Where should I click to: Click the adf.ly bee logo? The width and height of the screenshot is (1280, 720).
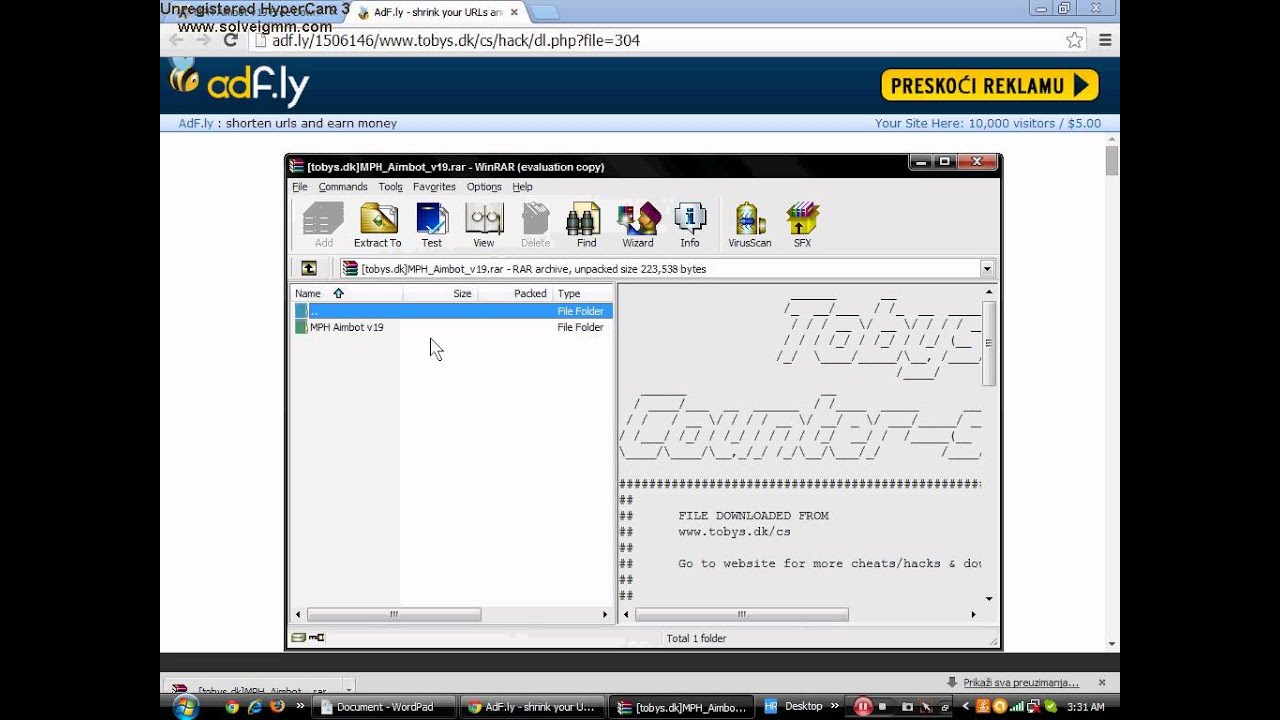click(239, 83)
